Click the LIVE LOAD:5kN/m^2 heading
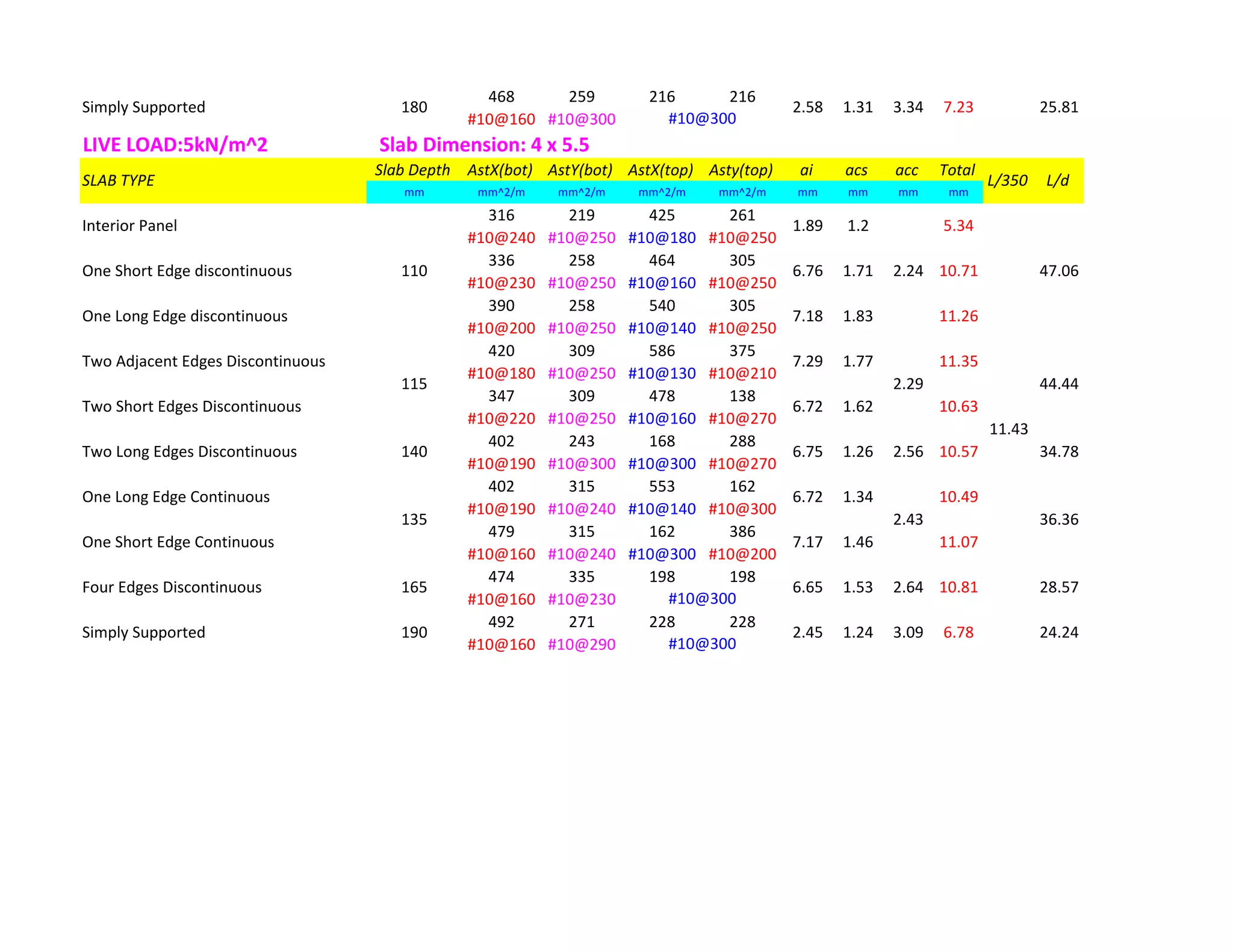 [175, 145]
